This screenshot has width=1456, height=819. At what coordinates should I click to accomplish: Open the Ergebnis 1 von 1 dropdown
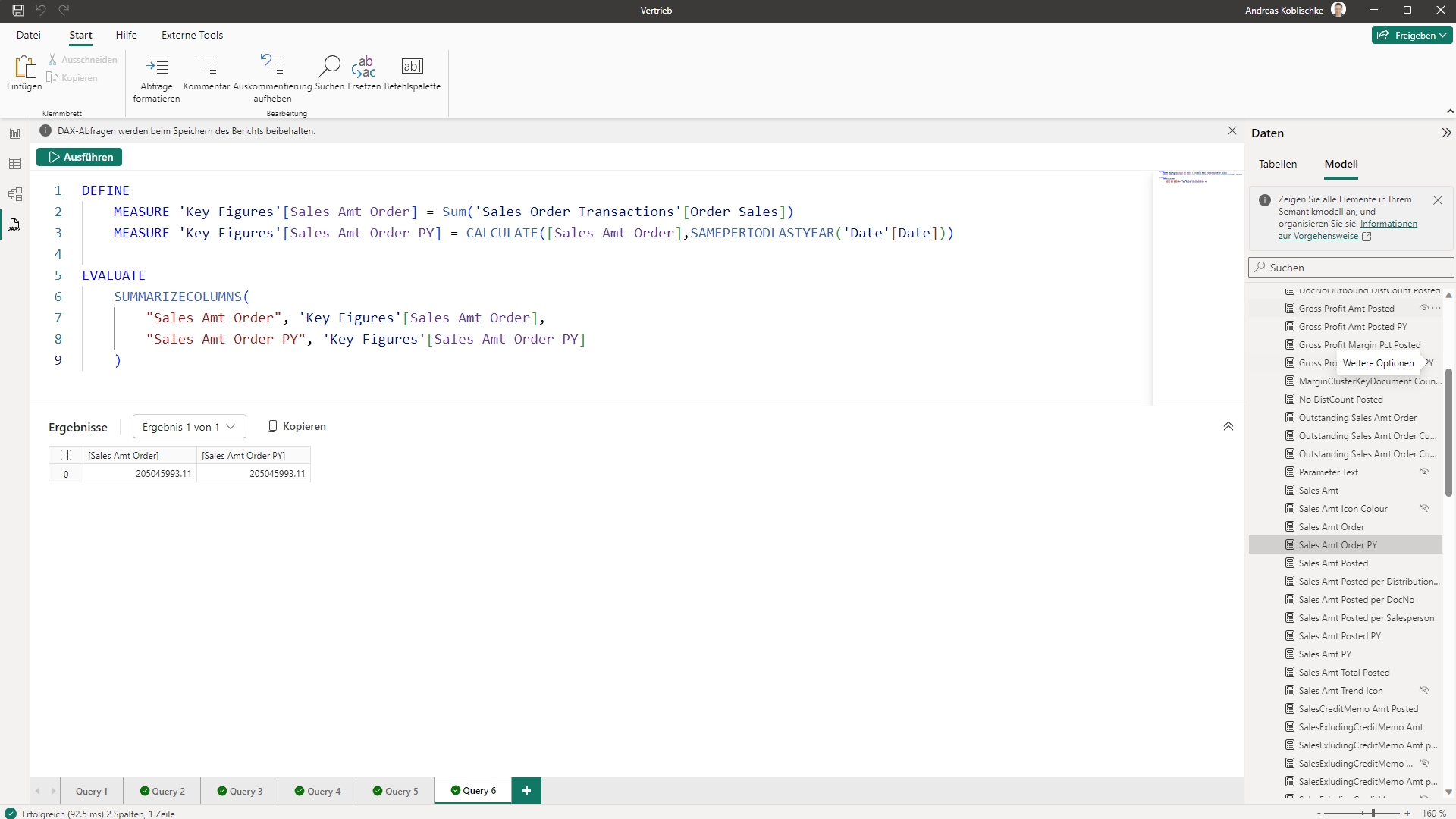pos(189,427)
